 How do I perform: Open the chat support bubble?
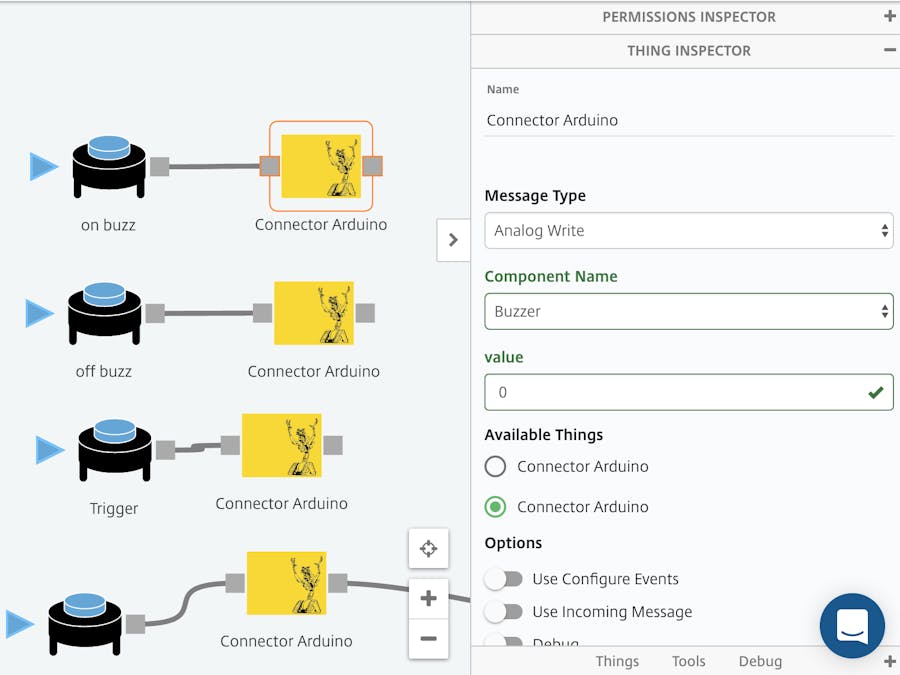pyautogui.click(x=852, y=626)
